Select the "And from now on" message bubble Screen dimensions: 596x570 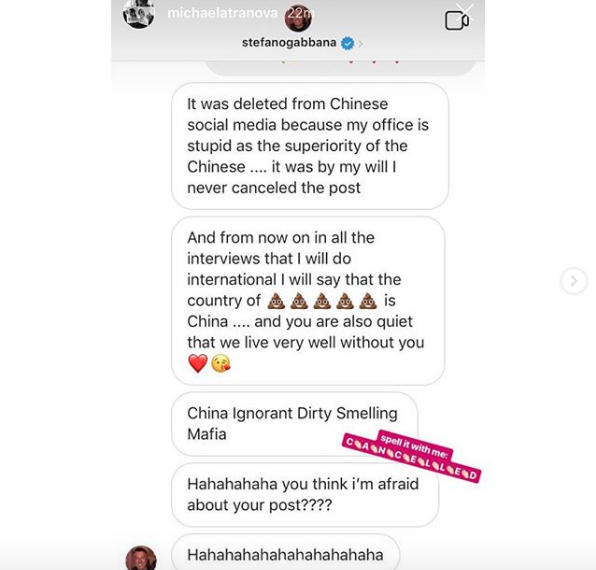pyautogui.click(x=308, y=301)
